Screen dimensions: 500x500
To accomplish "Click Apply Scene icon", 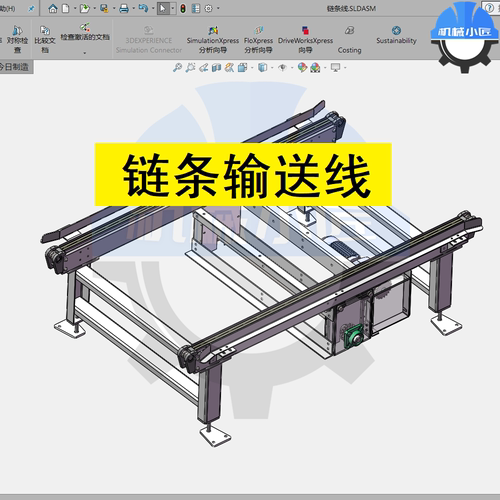I will 315,68.
